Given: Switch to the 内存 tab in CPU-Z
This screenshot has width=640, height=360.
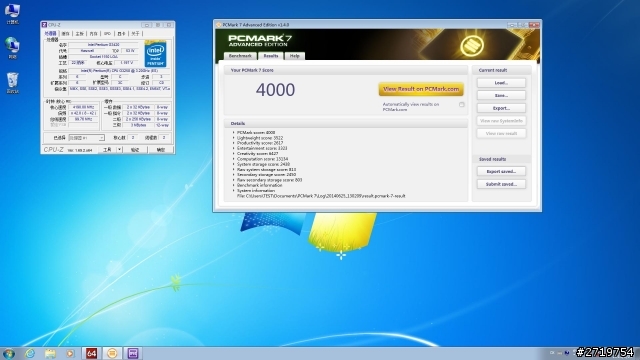Looking at the screenshot, I should (x=93, y=33).
